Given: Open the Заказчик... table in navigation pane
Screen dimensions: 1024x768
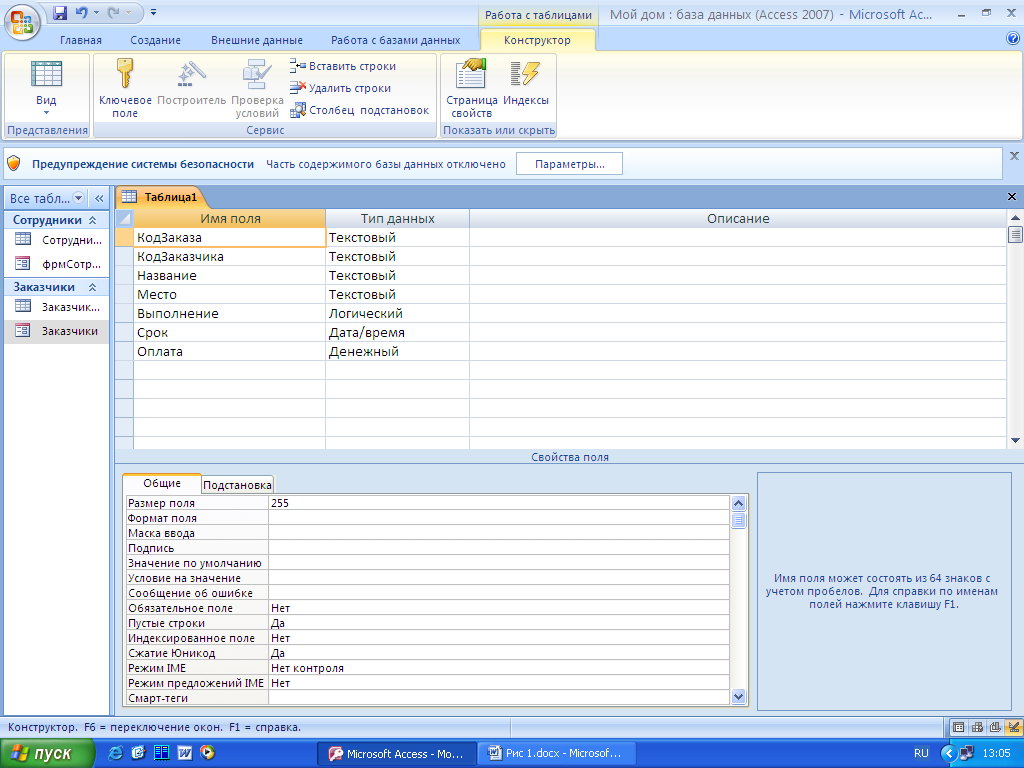Looking at the screenshot, I should click(57, 306).
